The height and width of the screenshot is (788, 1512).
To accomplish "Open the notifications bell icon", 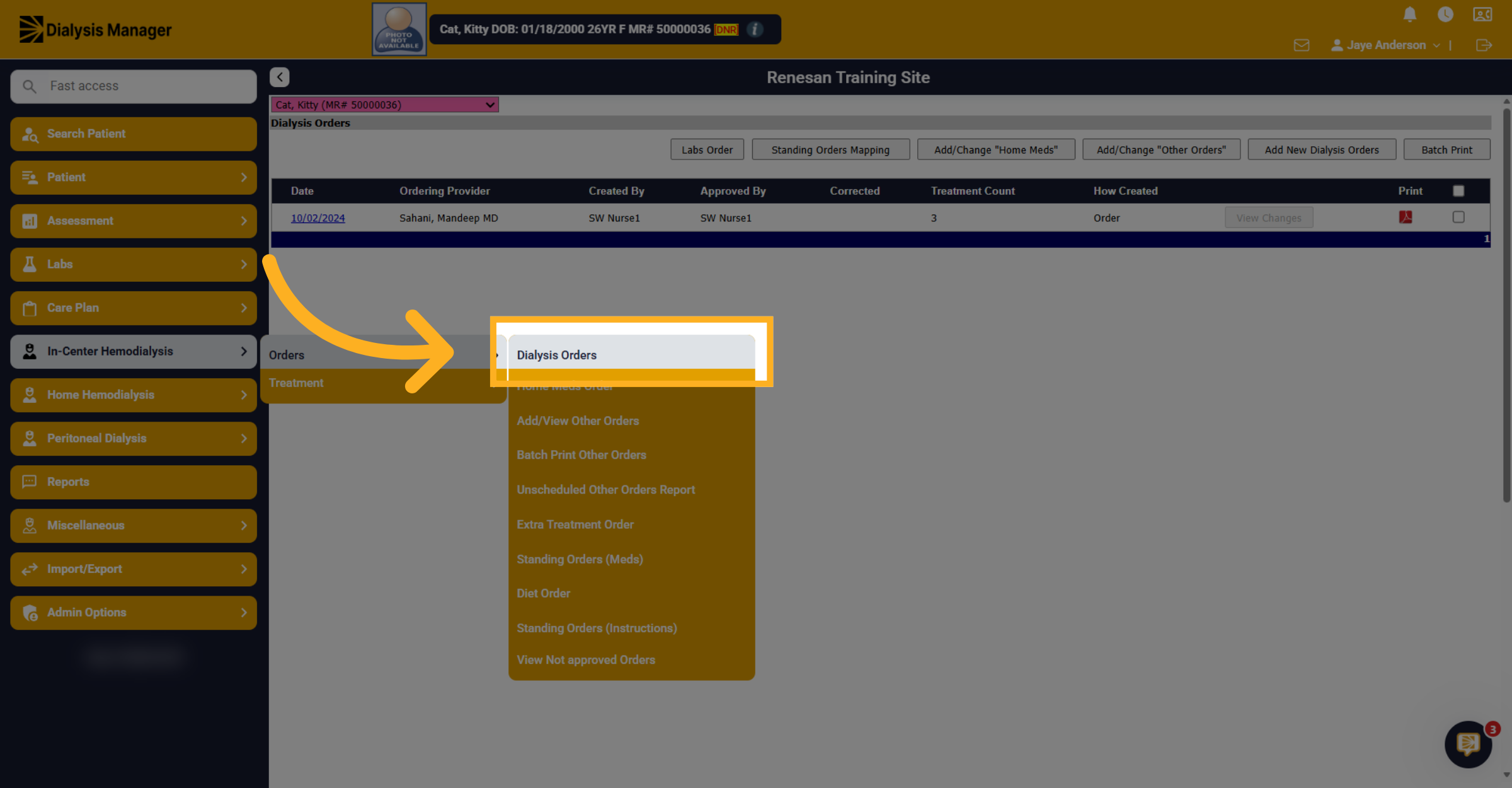I will (1410, 14).
